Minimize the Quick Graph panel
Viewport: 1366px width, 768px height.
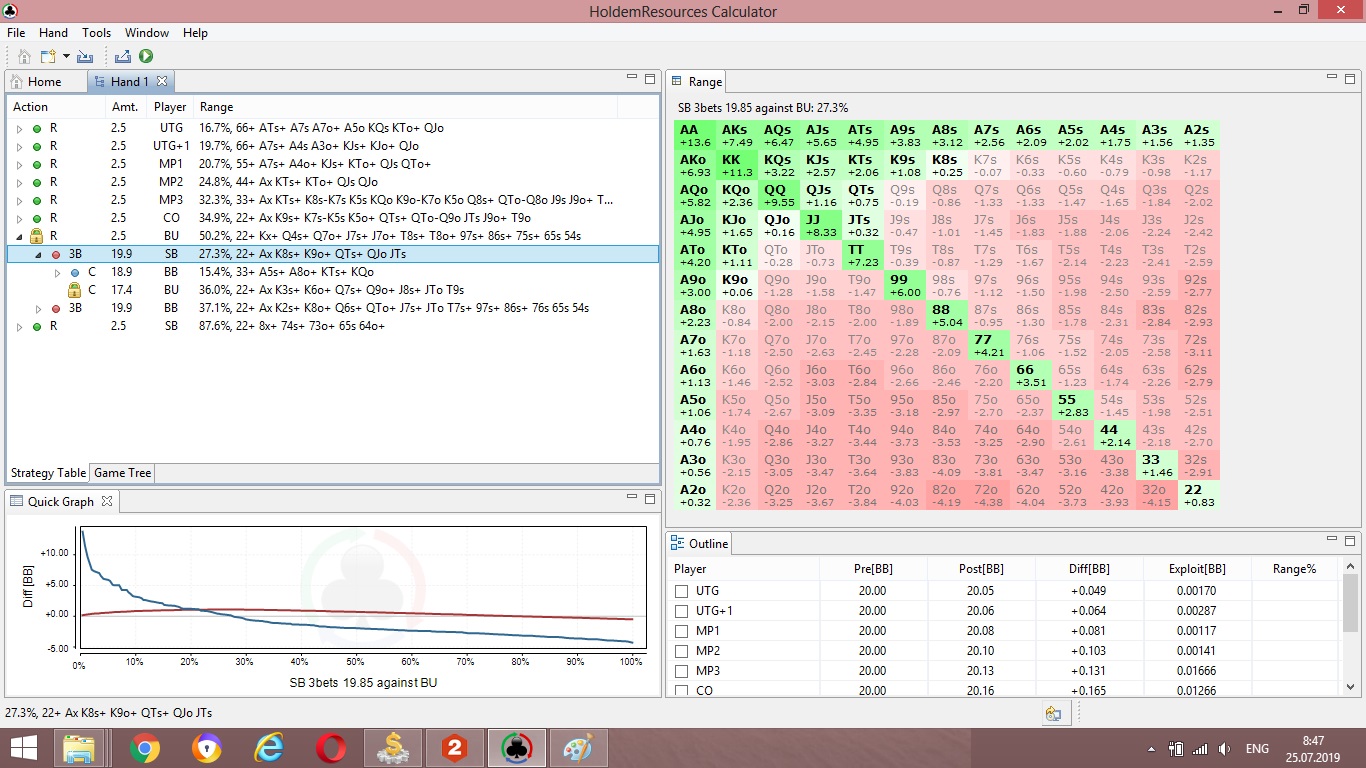click(632, 497)
